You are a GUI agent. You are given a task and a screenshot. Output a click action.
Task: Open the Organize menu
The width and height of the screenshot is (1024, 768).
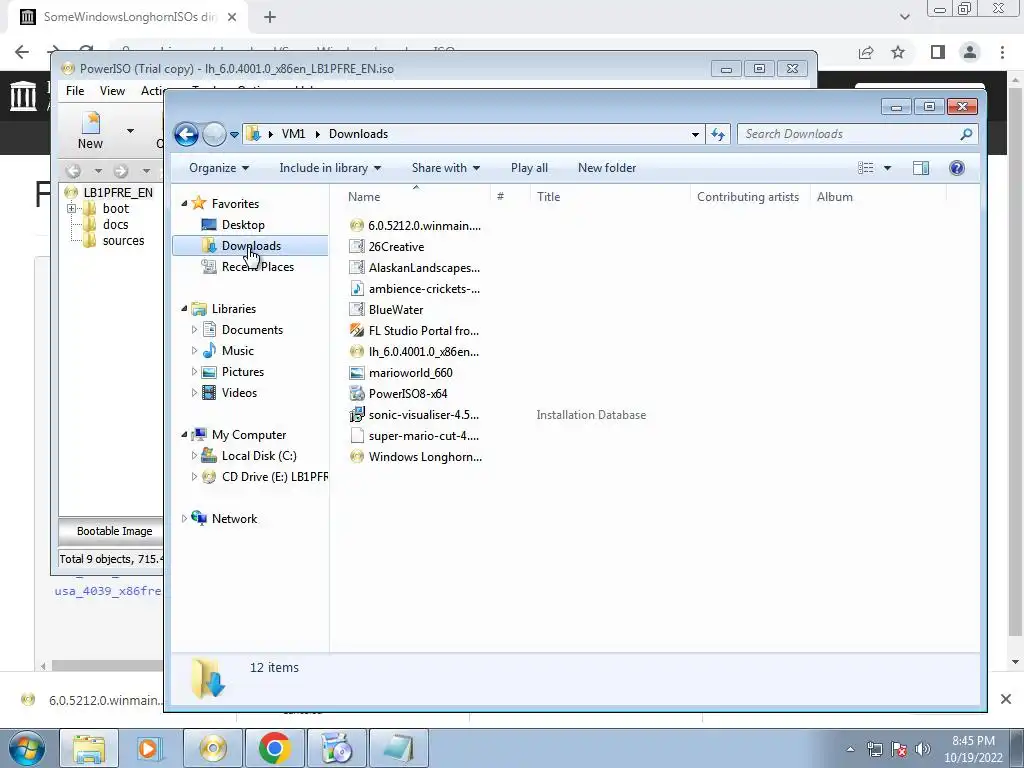pyautogui.click(x=219, y=168)
